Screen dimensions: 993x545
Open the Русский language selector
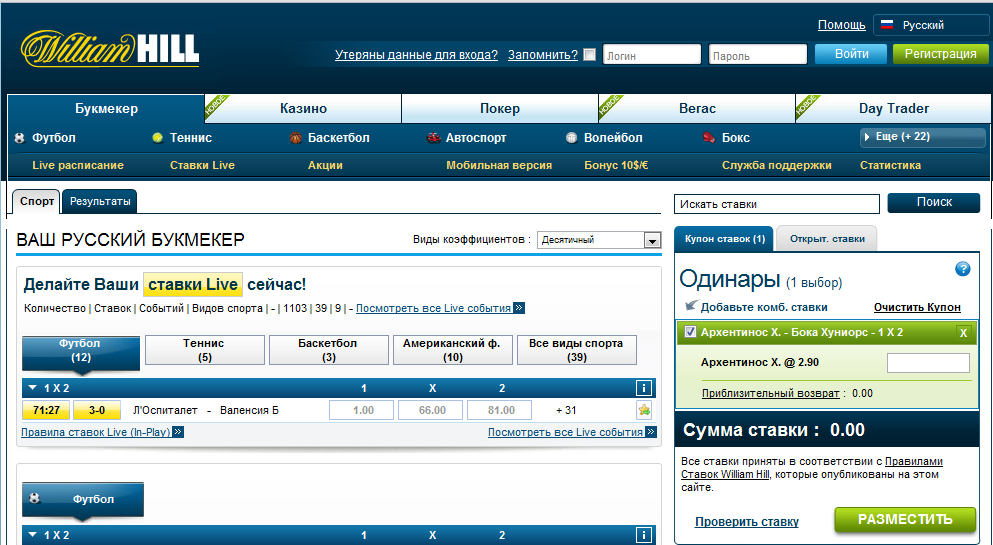click(931, 25)
